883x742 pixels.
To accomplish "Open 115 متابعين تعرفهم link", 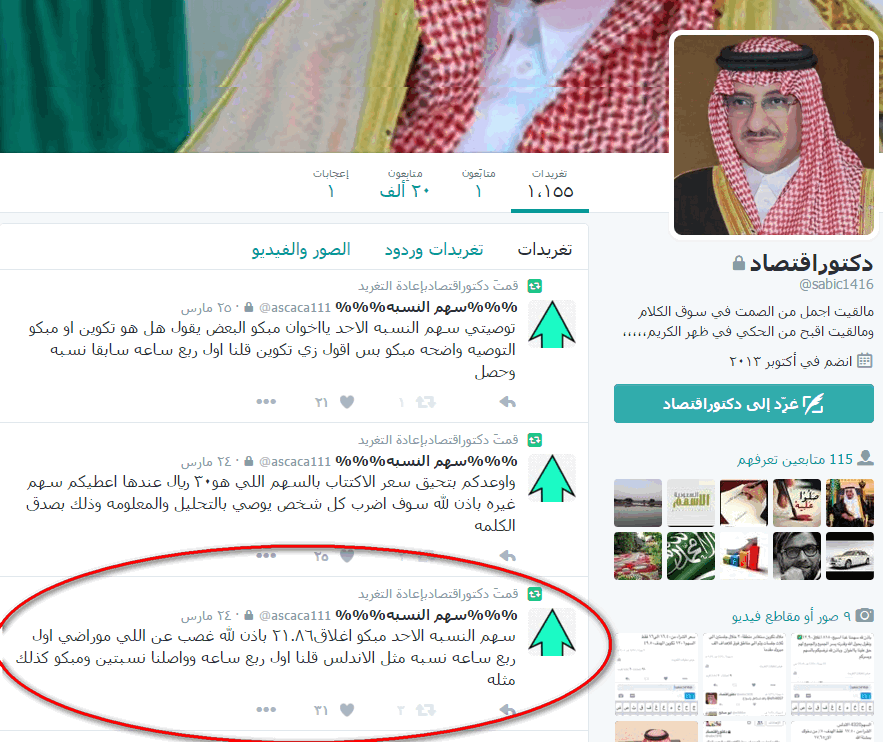I will click(x=795, y=459).
